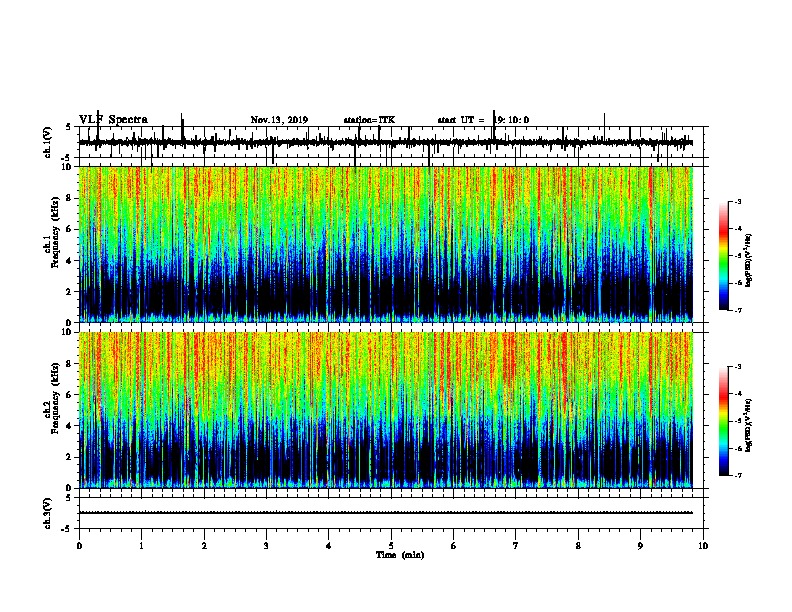Click the "6" kHz tick on ch.2 frequency axis

click(70, 395)
